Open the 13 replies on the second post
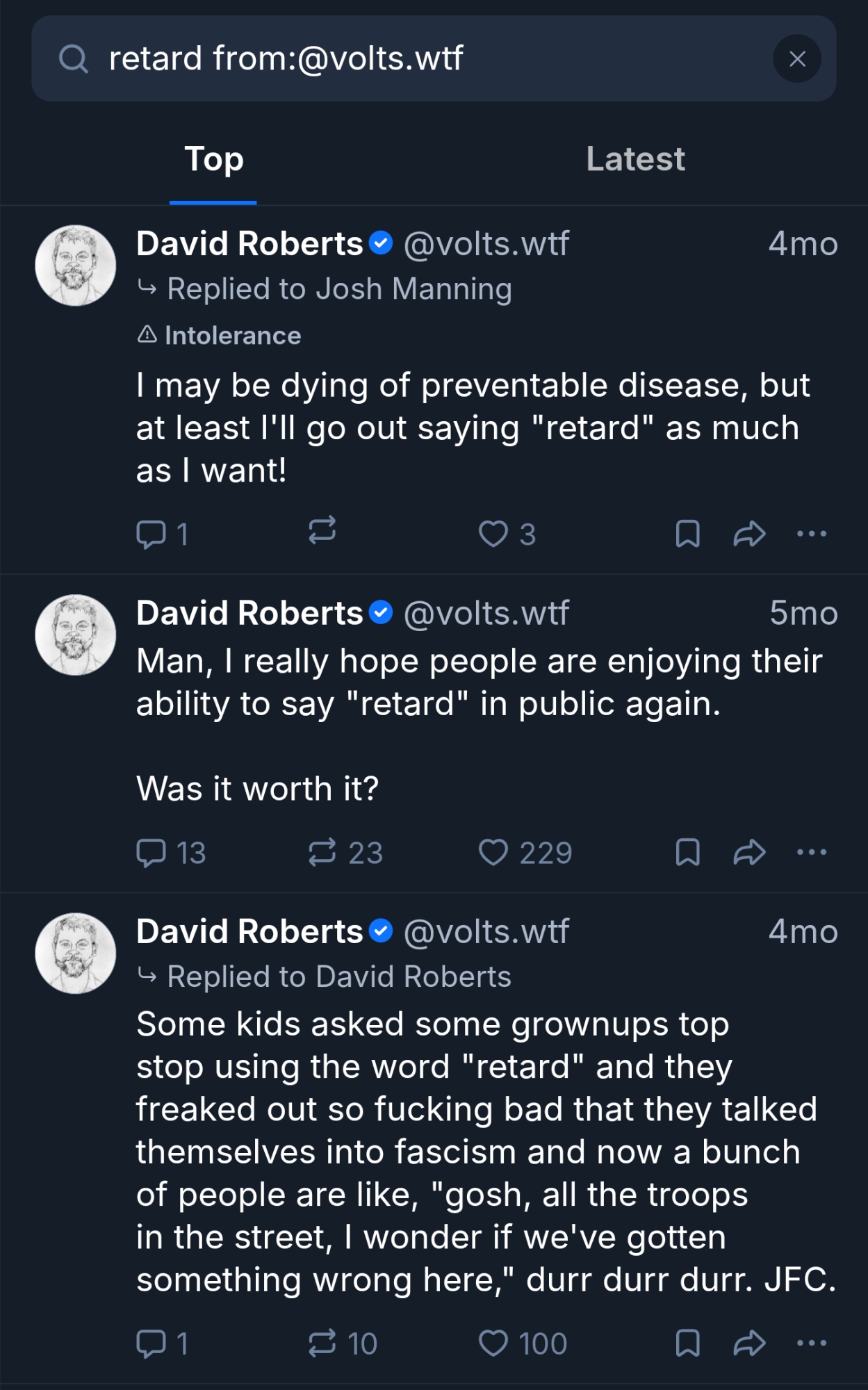 tap(151, 853)
